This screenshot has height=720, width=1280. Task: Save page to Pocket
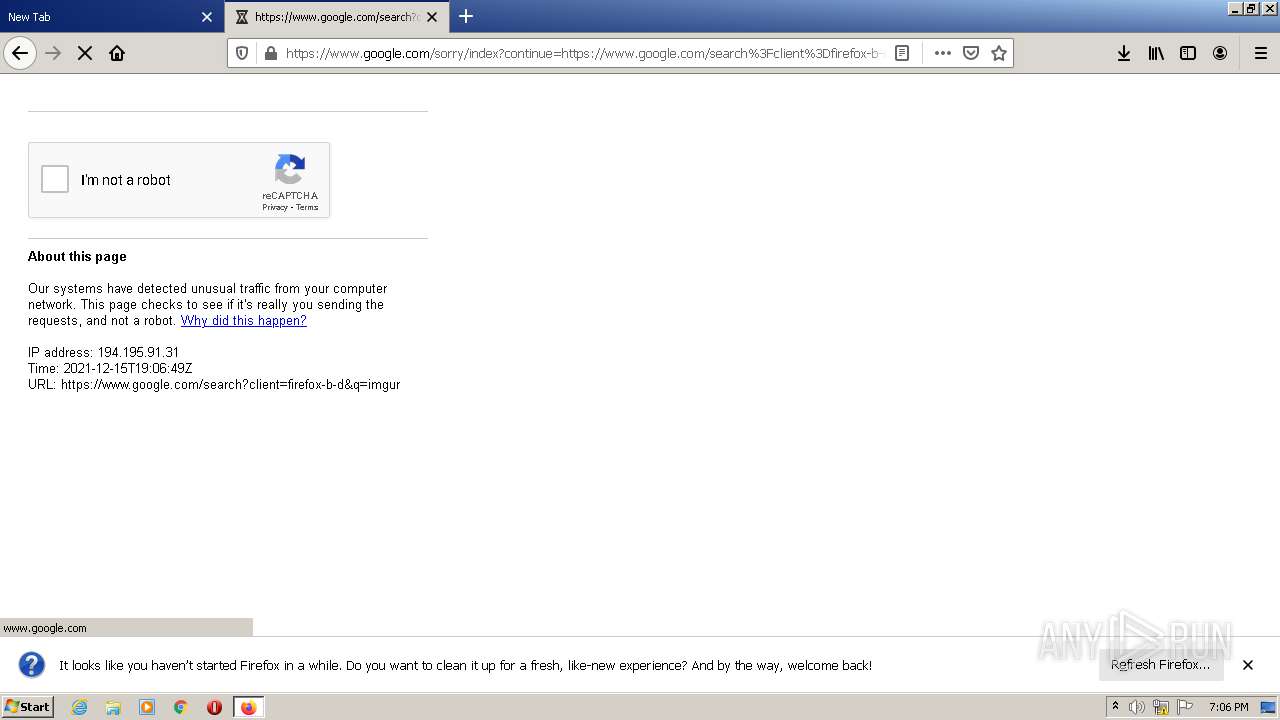coord(970,53)
